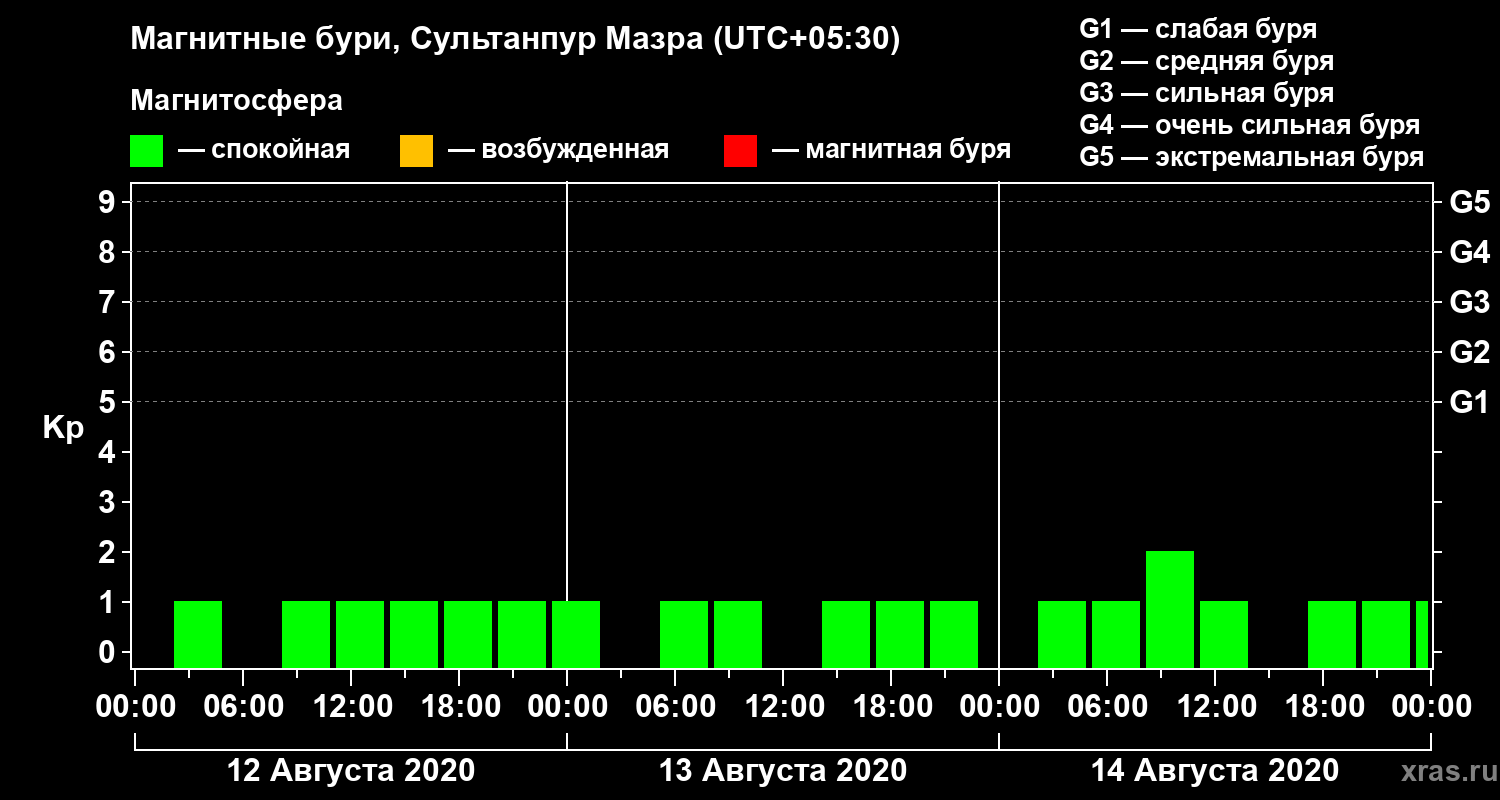
Task: Click the y-axis value '2'
Action: (109, 552)
